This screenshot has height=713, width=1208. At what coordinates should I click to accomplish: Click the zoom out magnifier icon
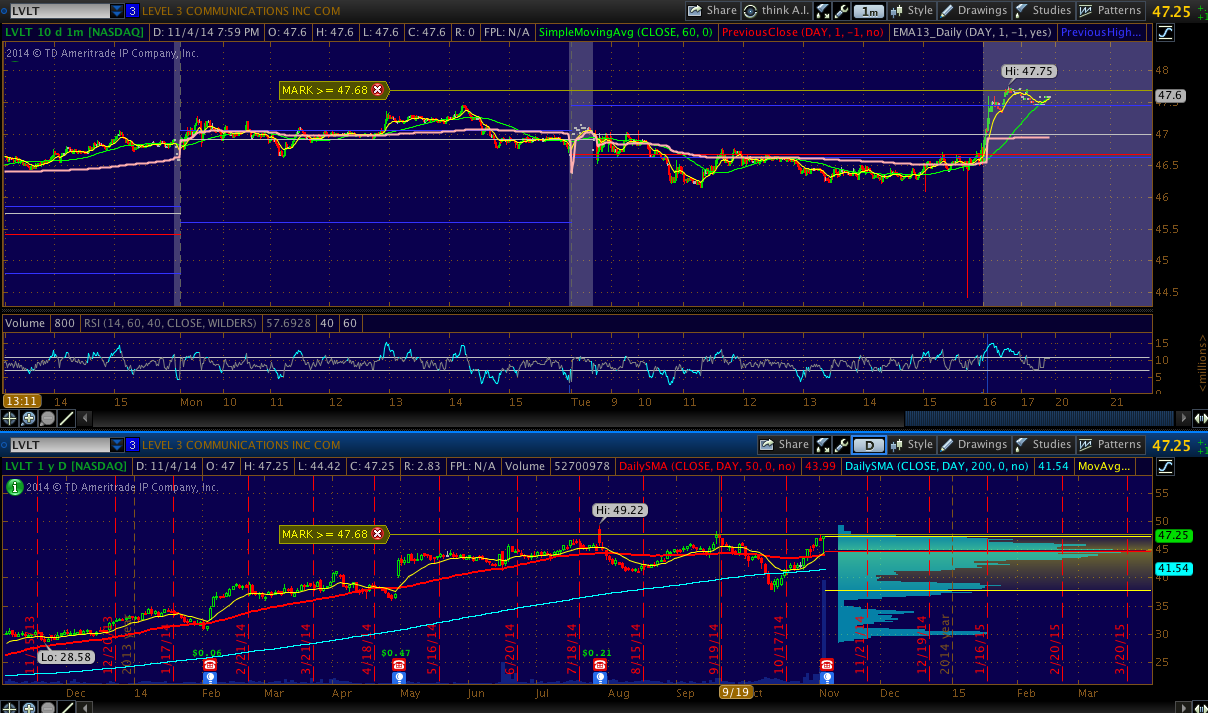47,418
